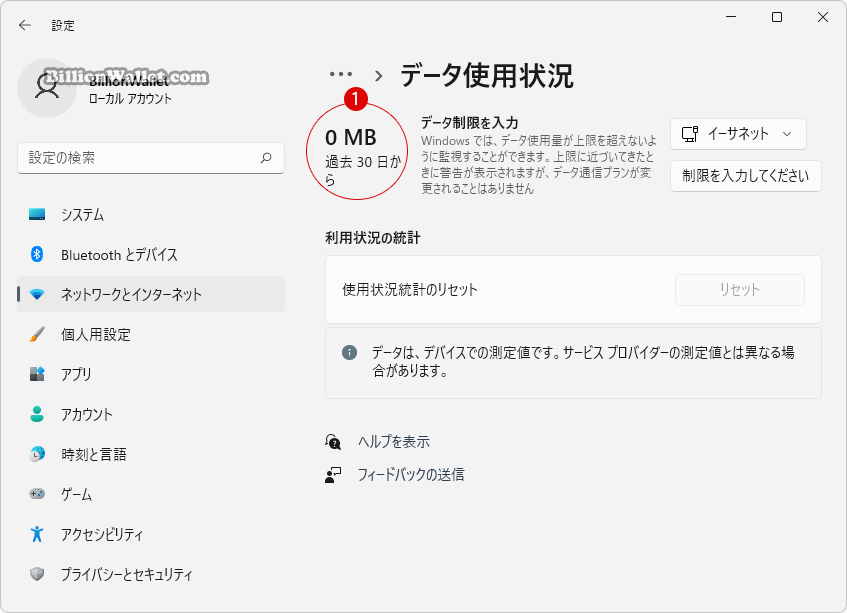Image resolution: width=847 pixels, height=613 pixels.
Task: Click the breadcrumb chevron arrow
Action: point(379,76)
